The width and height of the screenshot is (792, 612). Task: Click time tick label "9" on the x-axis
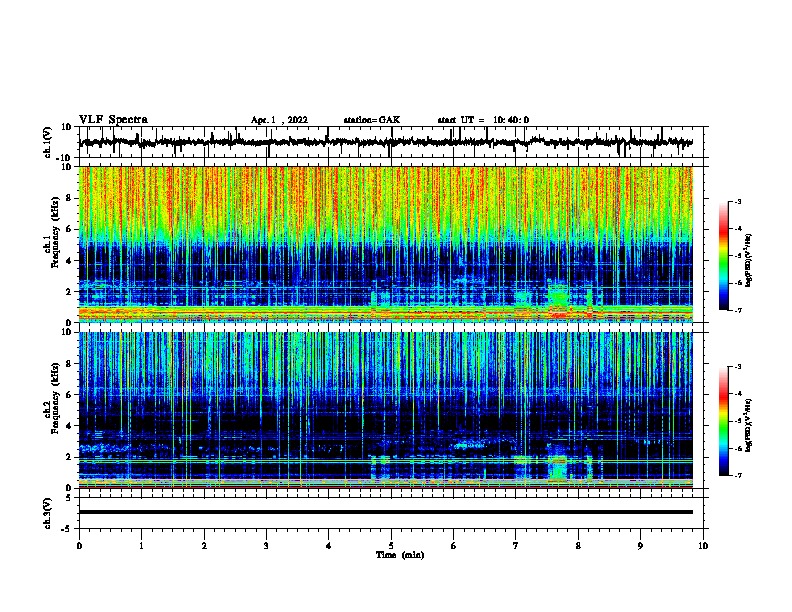point(640,545)
